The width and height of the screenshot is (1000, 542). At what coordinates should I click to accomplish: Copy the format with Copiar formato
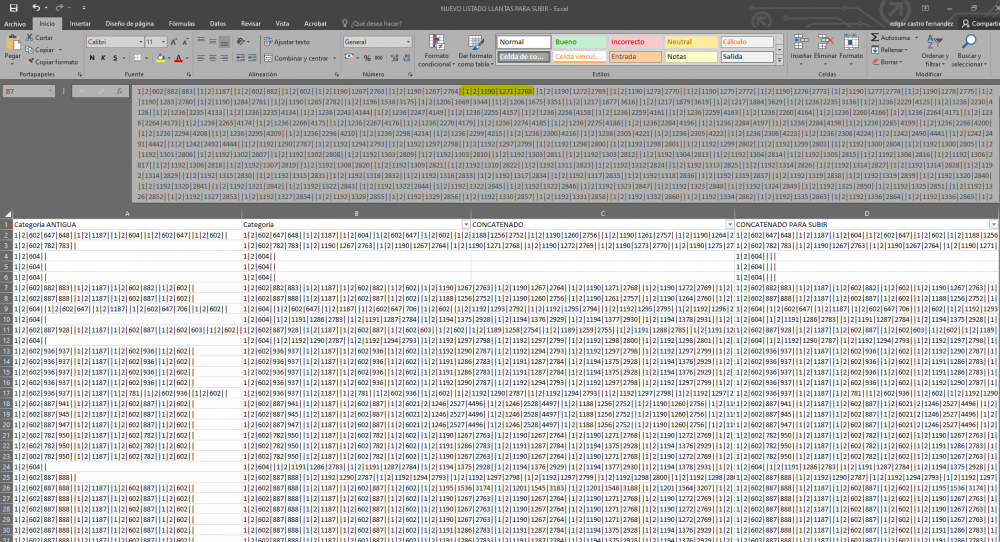pyautogui.click(x=52, y=62)
